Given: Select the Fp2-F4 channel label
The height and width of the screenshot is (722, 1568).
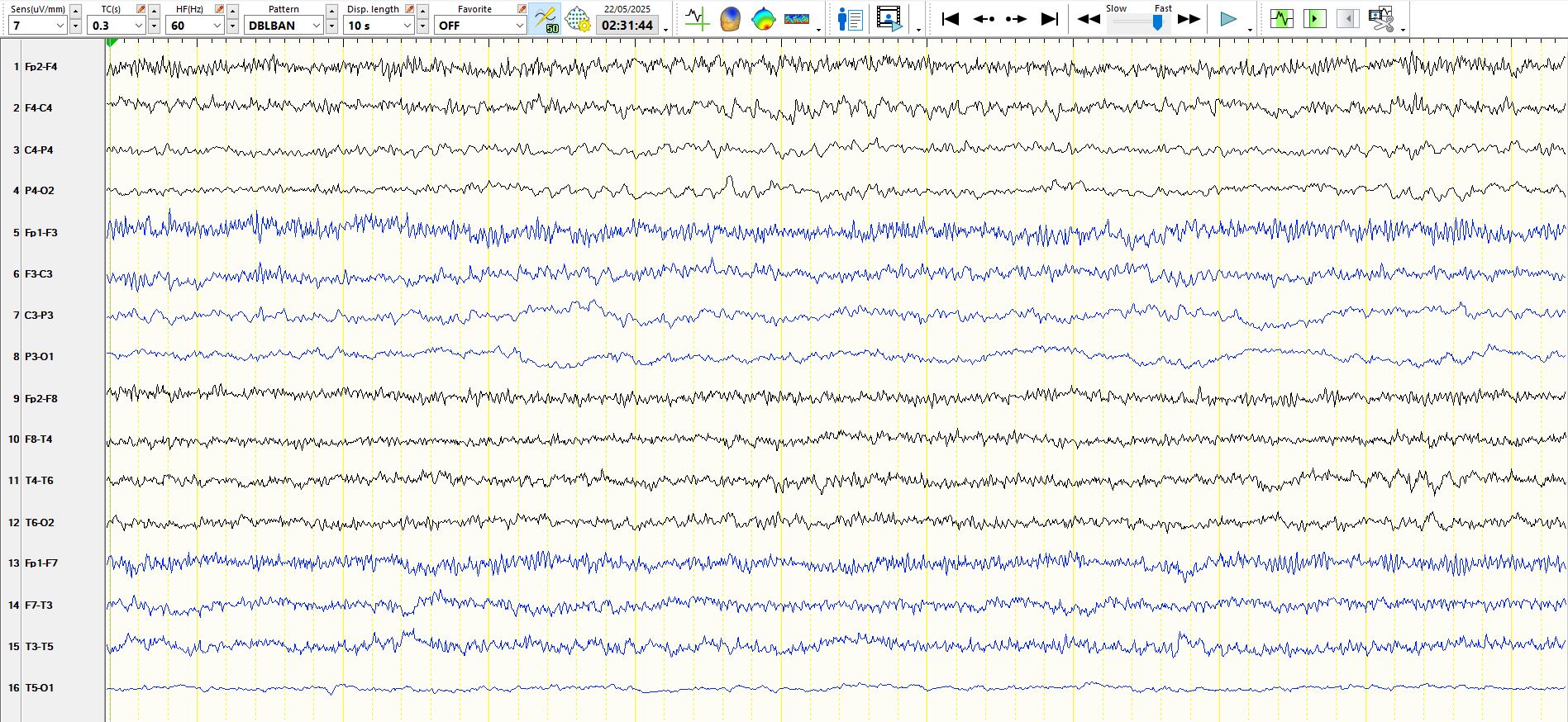Looking at the screenshot, I should click(41, 66).
